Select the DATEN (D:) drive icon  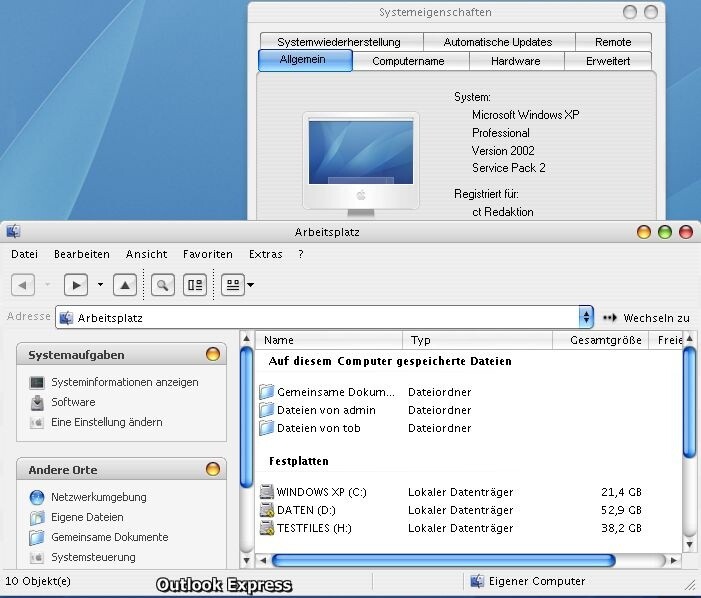pos(267,510)
